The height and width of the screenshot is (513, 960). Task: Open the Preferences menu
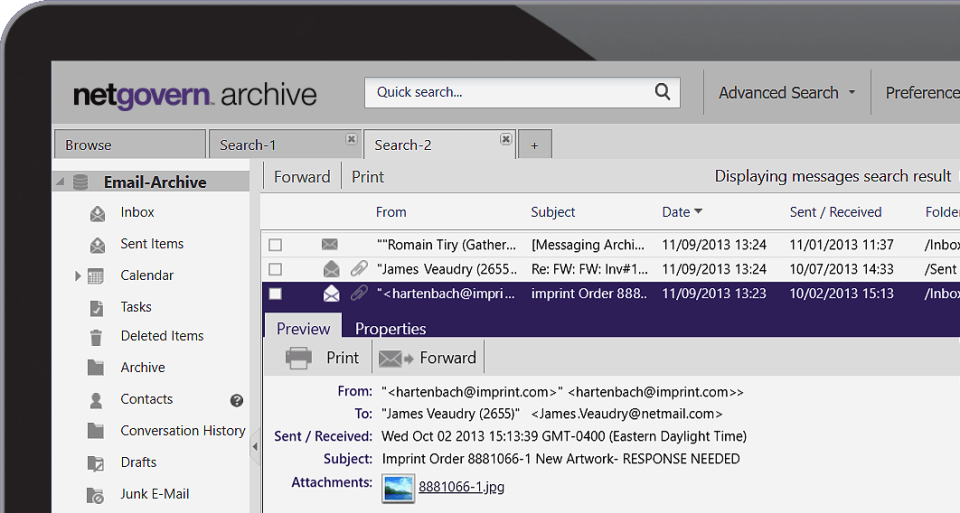click(923, 92)
